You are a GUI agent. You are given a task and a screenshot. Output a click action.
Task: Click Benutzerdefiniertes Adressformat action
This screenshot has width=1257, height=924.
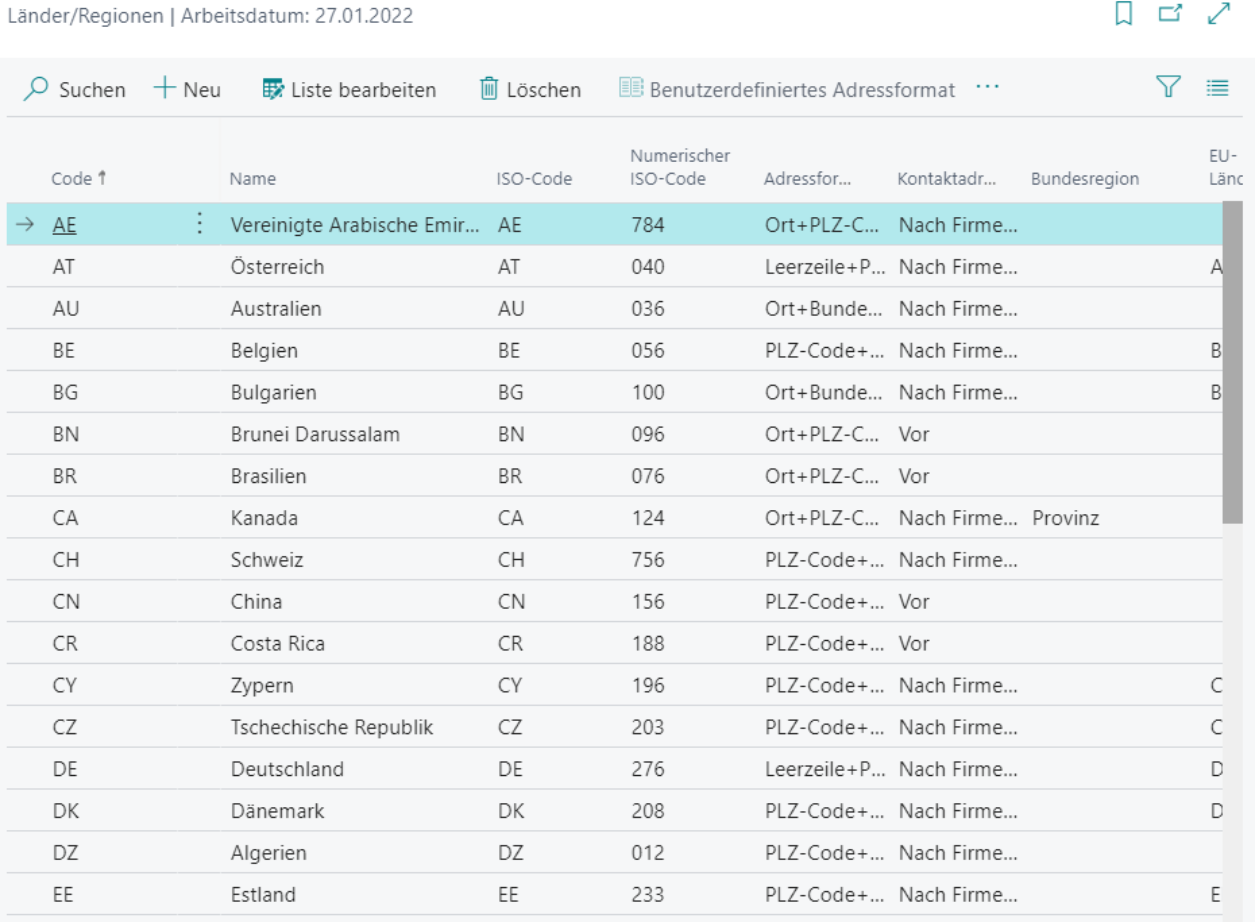[x=787, y=90]
